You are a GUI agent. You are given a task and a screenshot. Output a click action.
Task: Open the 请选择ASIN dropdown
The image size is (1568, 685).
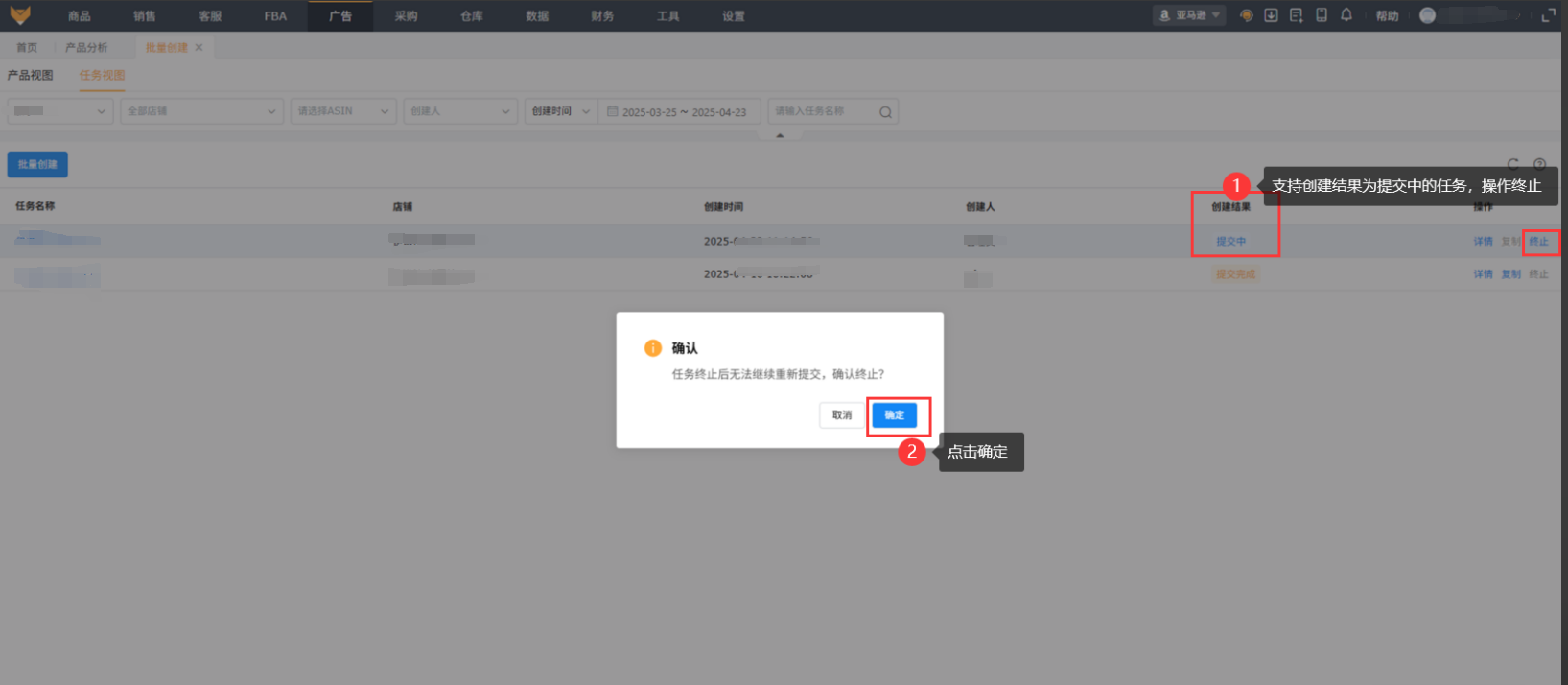tap(343, 111)
